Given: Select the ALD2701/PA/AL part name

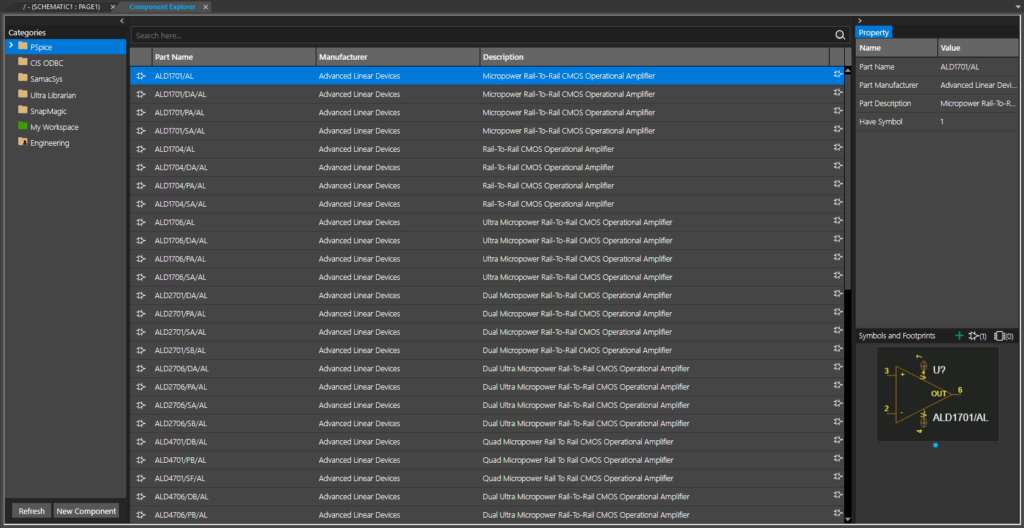Looking at the screenshot, I should pos(181,314).
